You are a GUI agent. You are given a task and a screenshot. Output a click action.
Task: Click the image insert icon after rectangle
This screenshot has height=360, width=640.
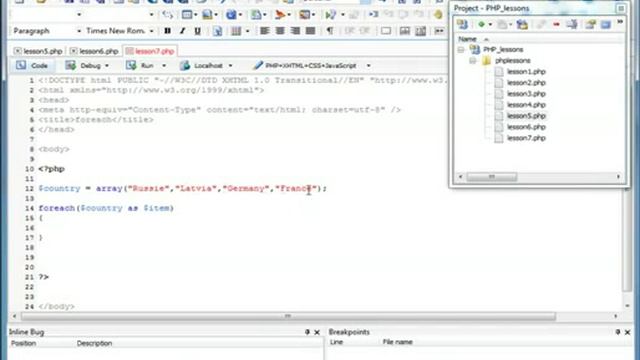[404, 31]
